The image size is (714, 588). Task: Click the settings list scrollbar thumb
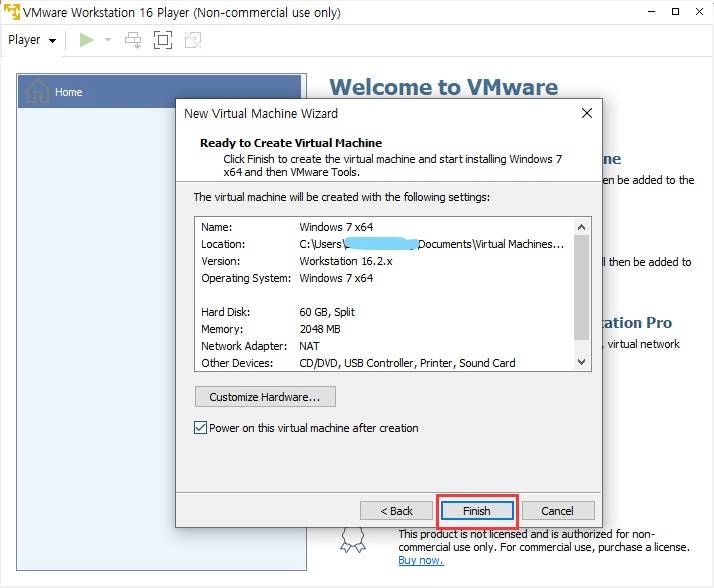click(x=581, y=287)
